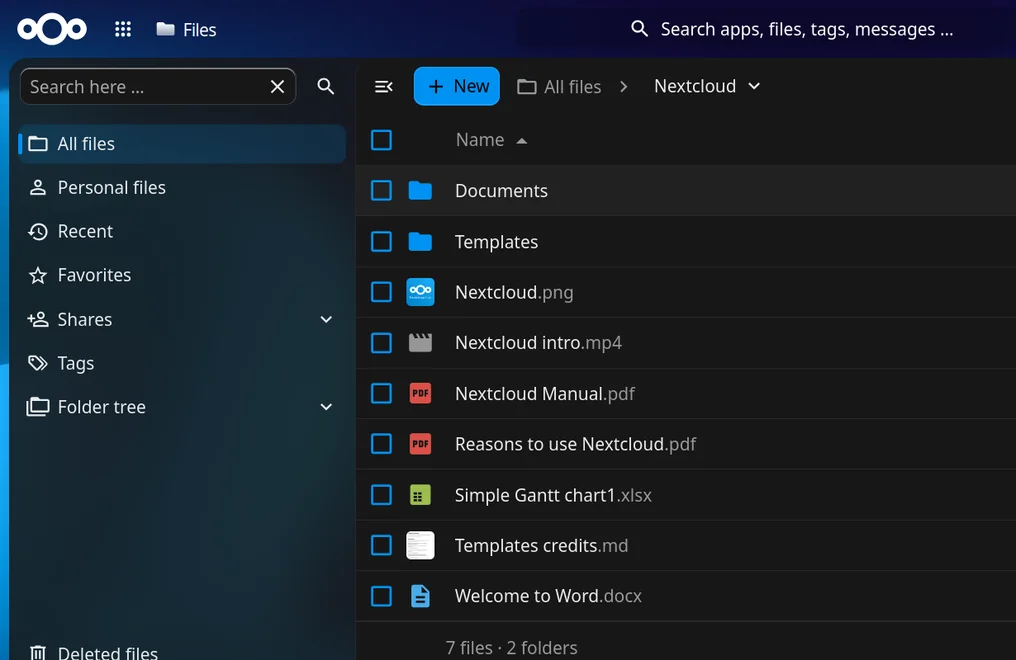Check the Nextcloud.png checkbox
Viewport: 1016px width, 660px height.
[382, 292]
